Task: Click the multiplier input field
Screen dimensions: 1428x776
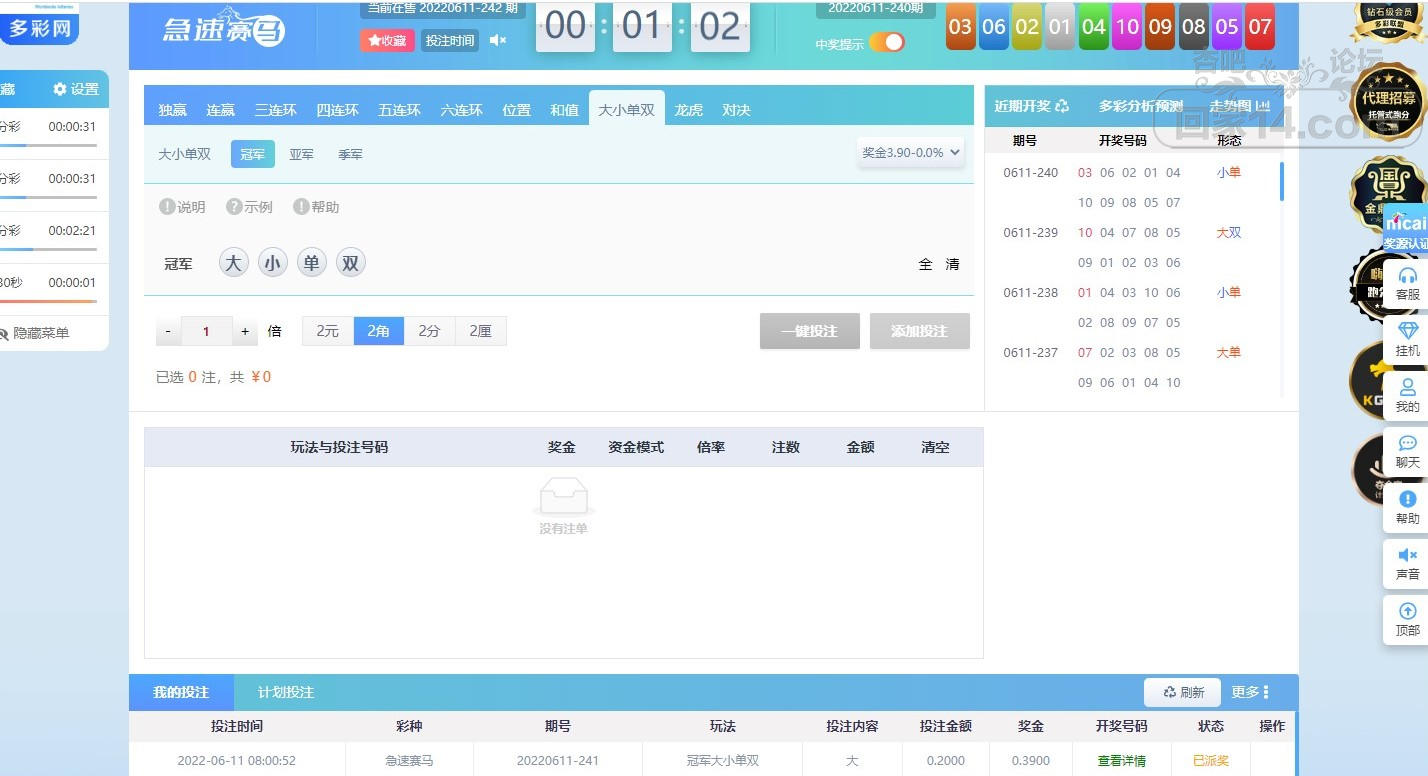Action: coord(206,331)
